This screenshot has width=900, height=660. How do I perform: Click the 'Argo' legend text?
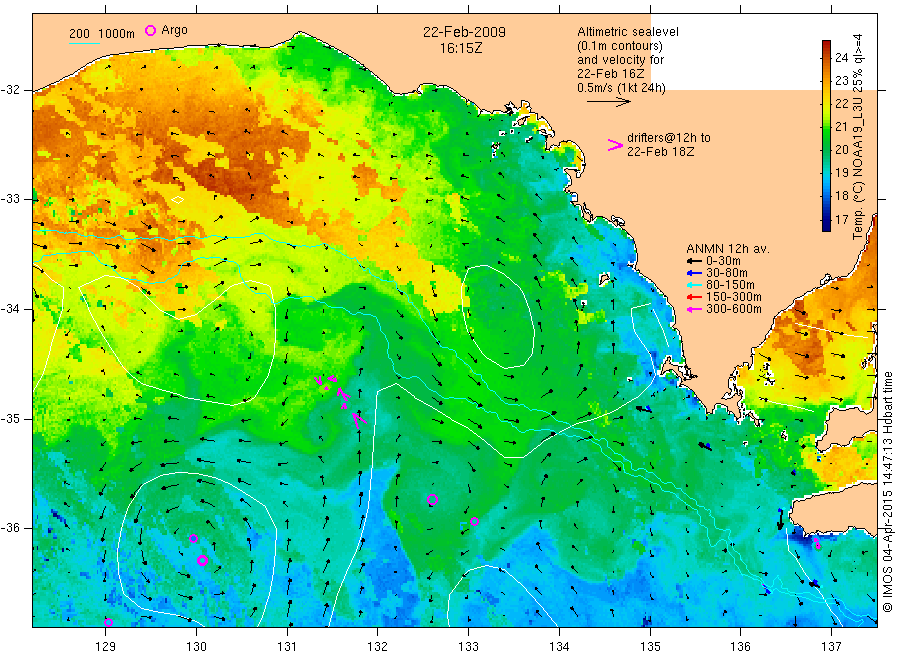(174, 30)
